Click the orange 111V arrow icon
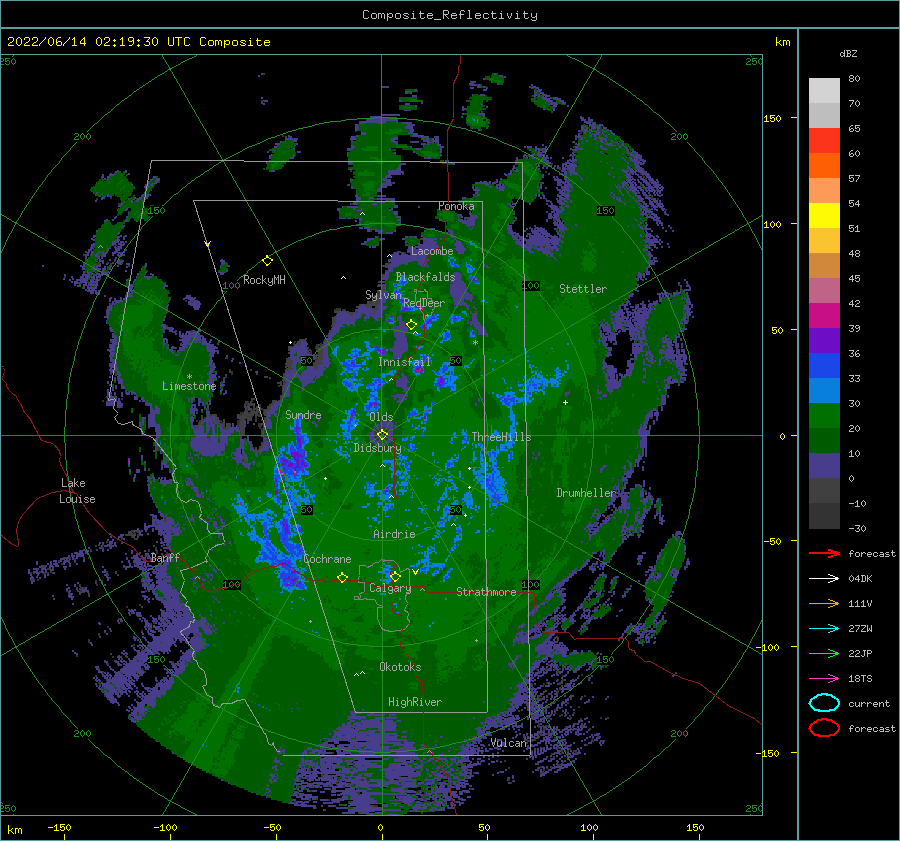 click(824, 603)
